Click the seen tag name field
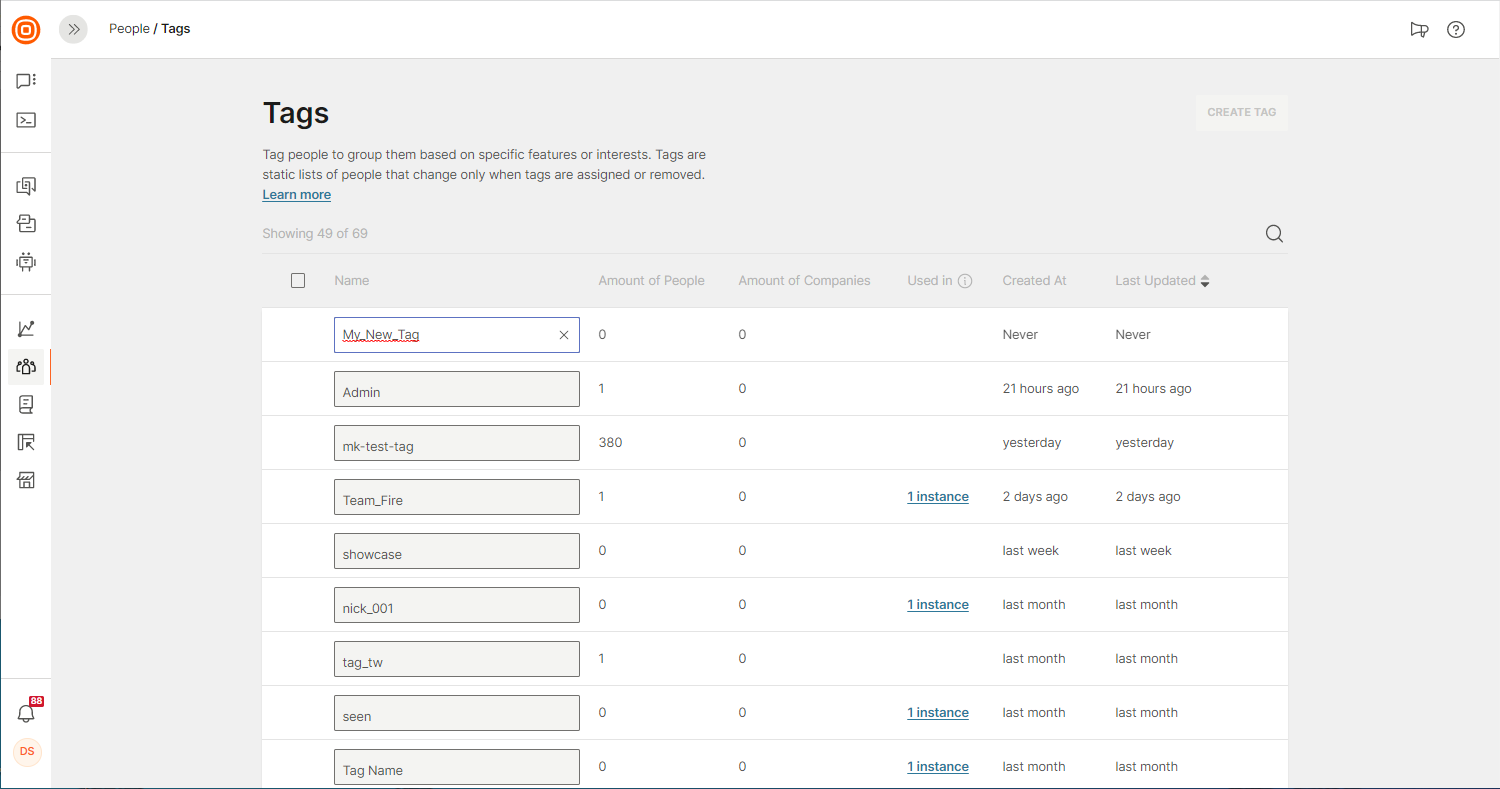This screenshot has height=789, width=1500. 456,713
